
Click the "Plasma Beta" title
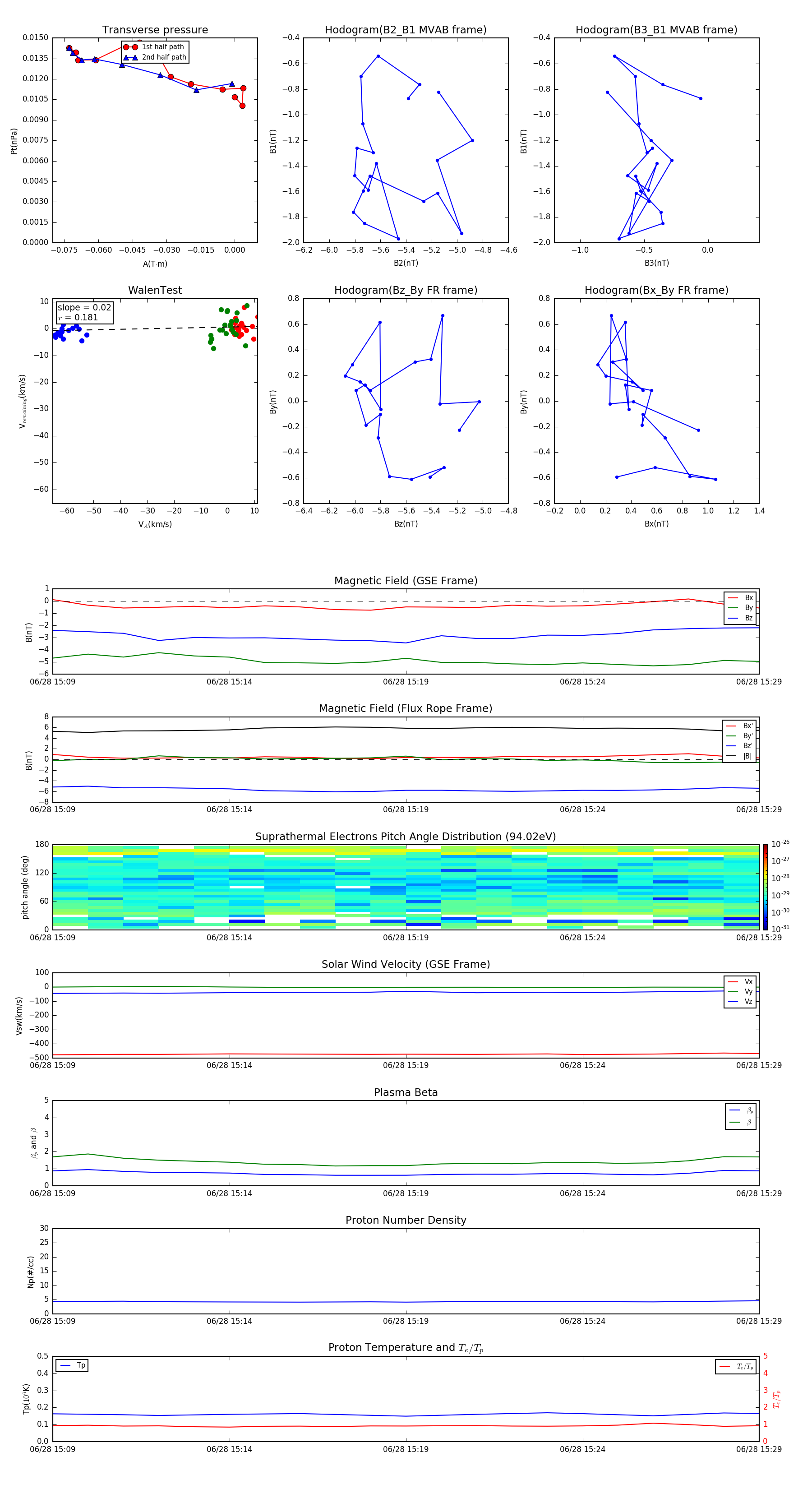(x=406, y=1092)
